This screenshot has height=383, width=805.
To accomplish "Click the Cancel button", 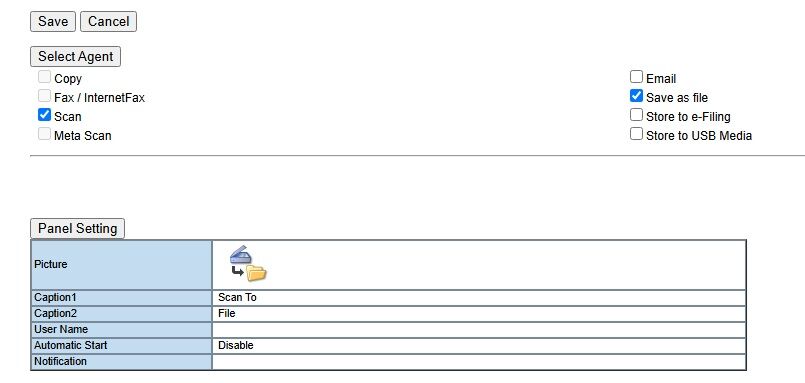I will [x=108, y=22].
